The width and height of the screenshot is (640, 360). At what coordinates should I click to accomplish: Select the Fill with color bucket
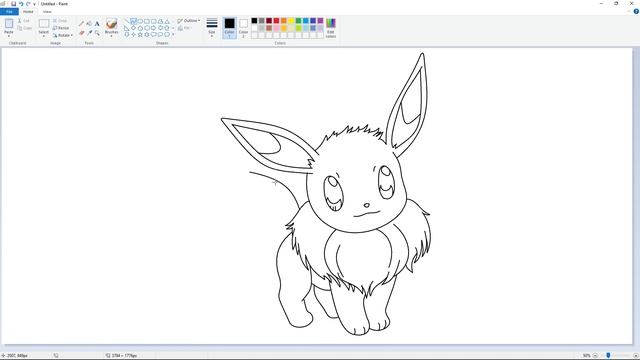coord(89,24)
